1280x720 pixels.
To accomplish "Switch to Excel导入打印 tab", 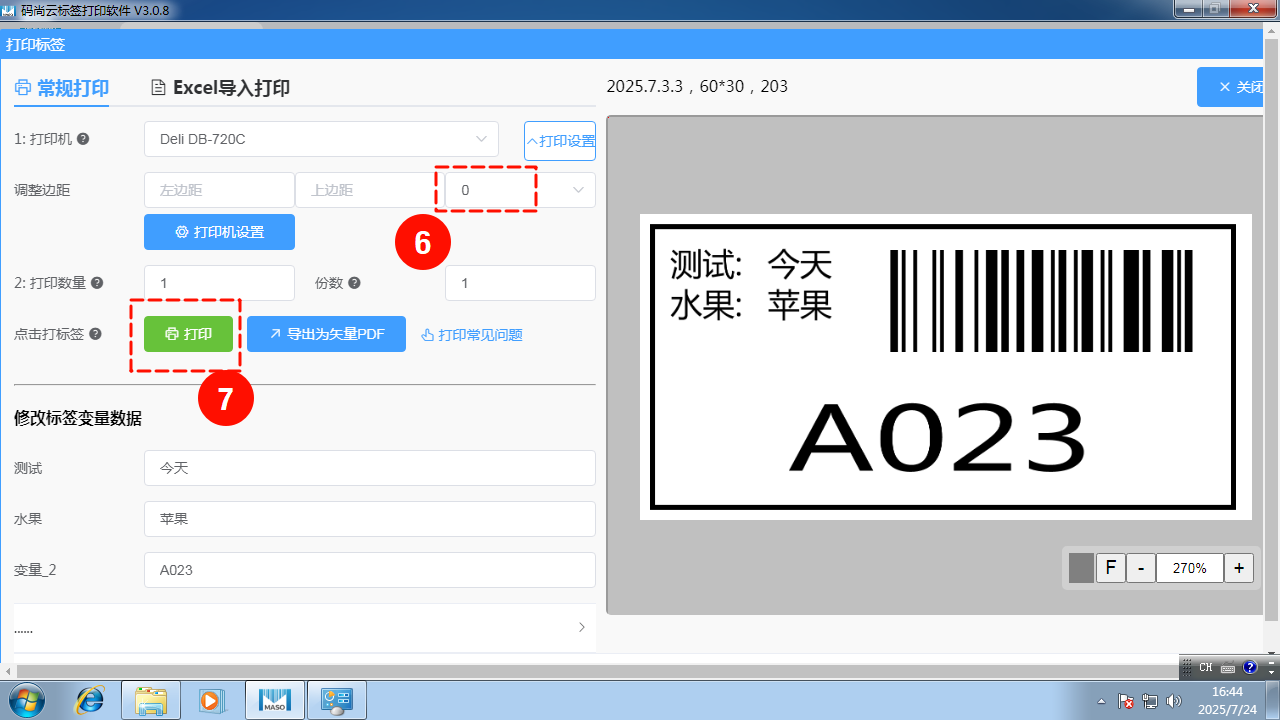I will click(220, 88).
